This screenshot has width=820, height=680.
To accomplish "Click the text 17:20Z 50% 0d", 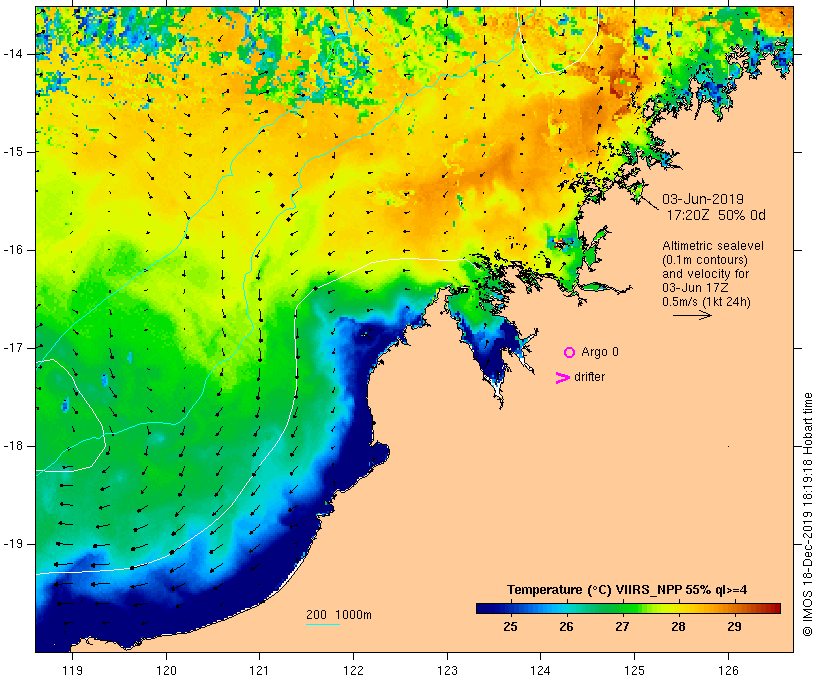I will tap(716, 215).
